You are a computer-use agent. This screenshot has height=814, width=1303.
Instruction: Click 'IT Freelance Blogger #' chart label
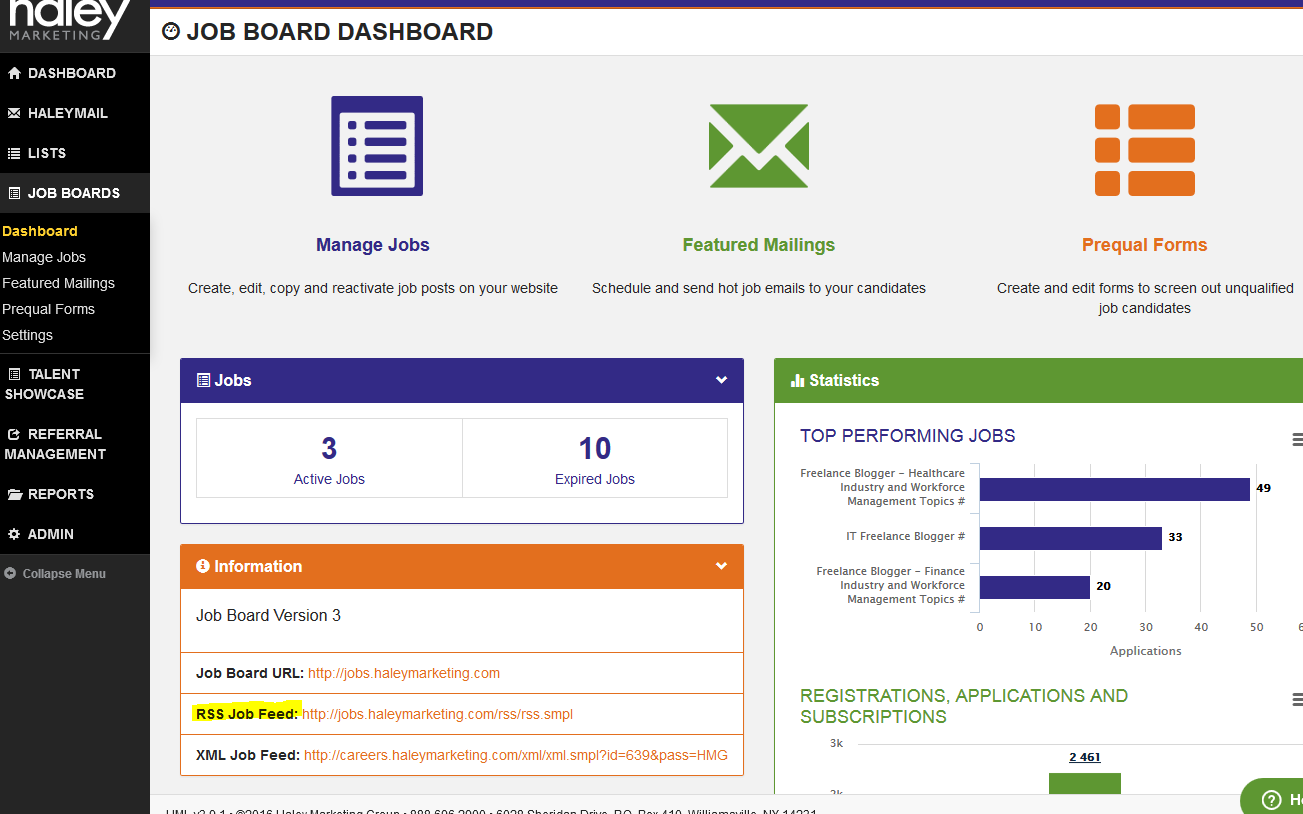tap(906, 537)
